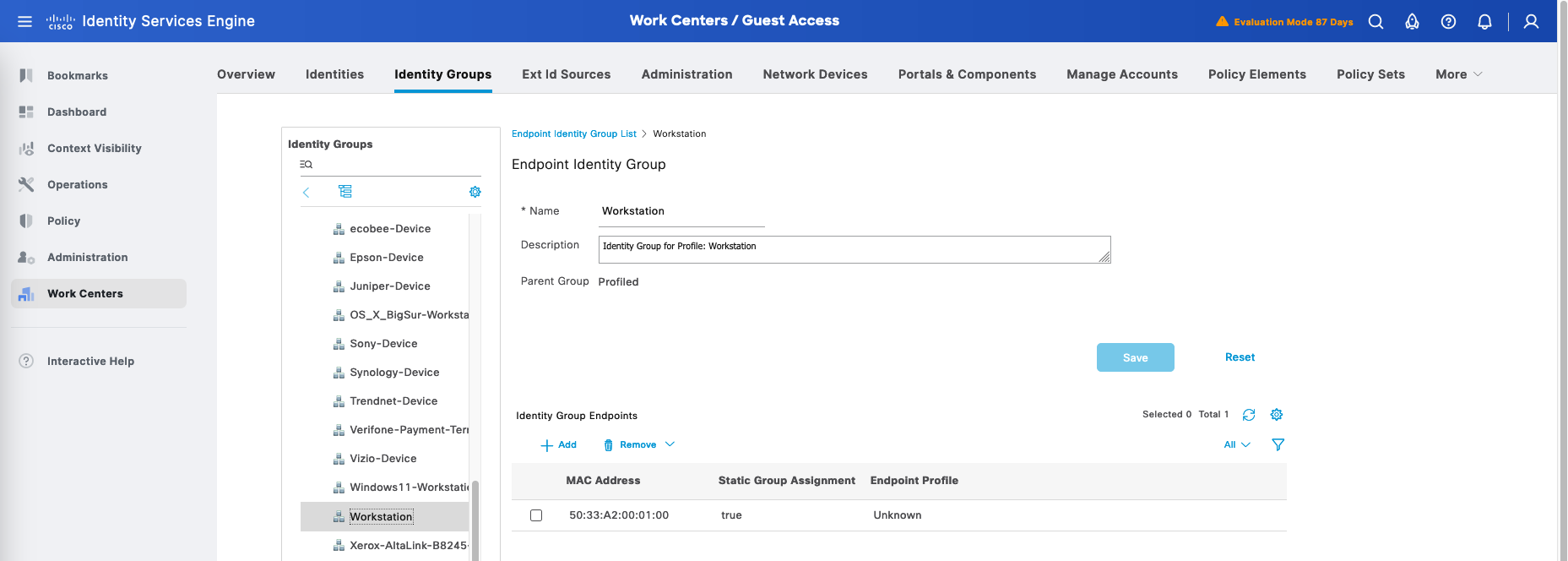Open the user profile icon
Viewport: 1568px width, 561px height.
1531,22
